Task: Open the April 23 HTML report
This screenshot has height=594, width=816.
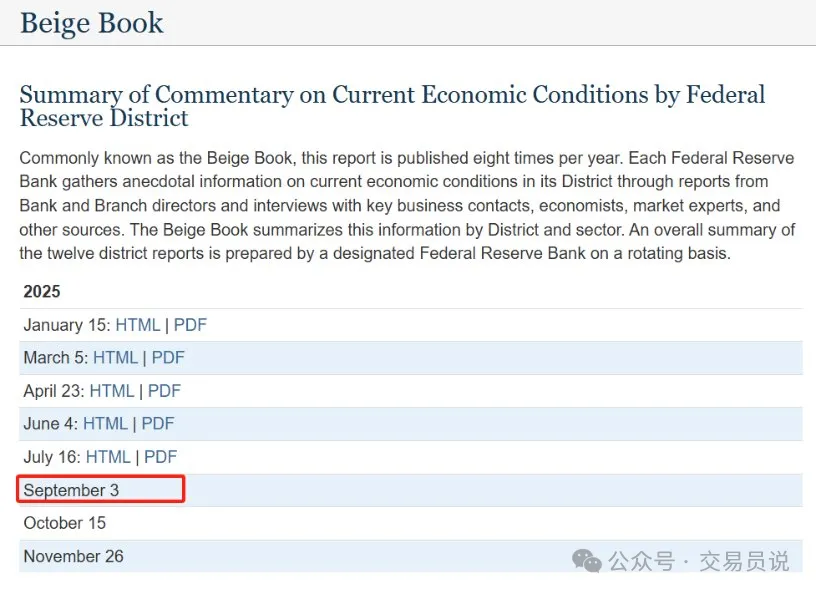Action: (112, 391)
